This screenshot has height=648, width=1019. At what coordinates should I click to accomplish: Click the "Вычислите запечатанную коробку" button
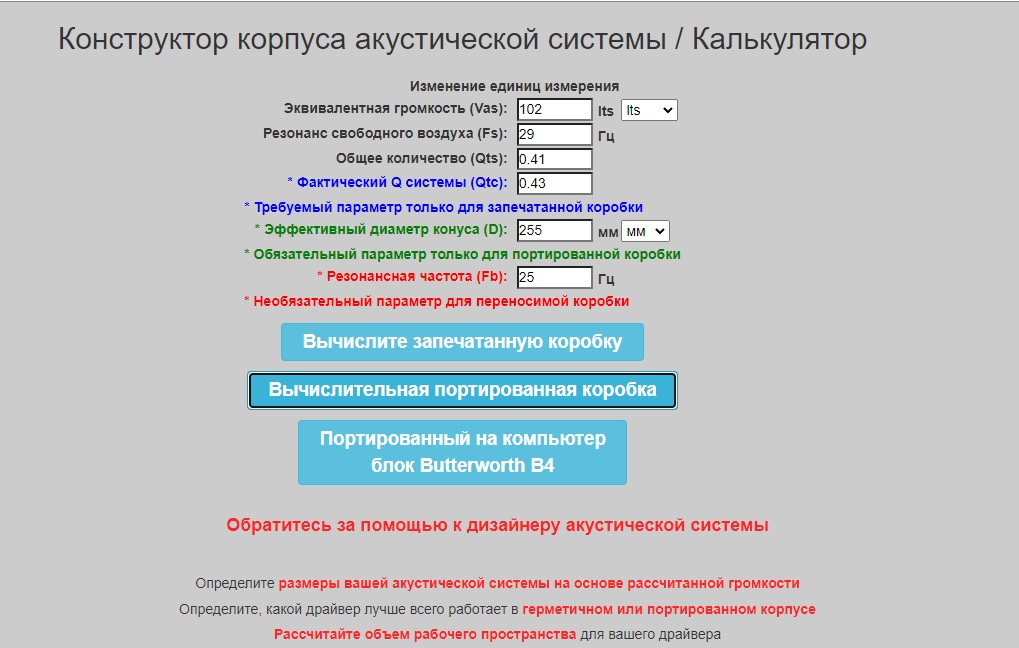pos(462,342)
